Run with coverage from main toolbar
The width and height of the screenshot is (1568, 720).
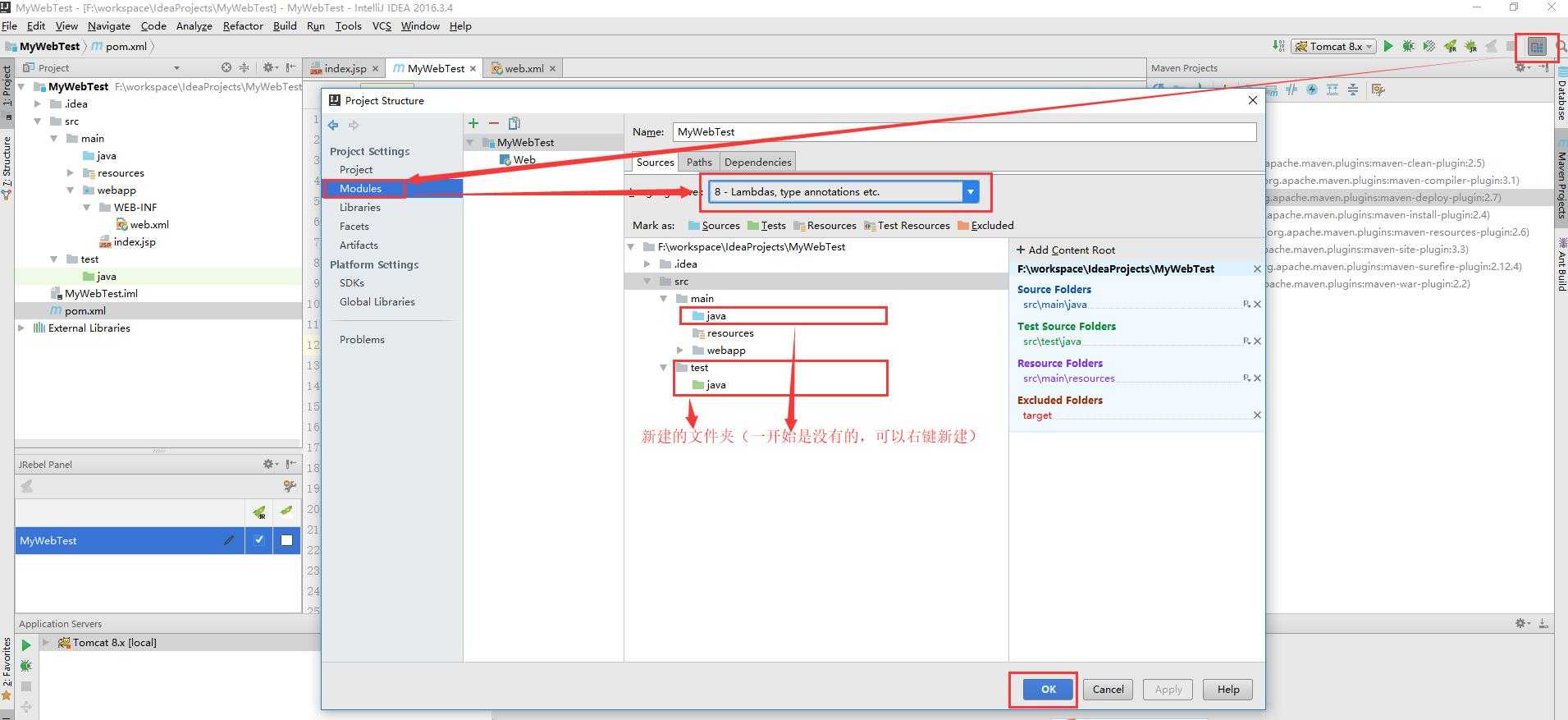click(1429, 47)
